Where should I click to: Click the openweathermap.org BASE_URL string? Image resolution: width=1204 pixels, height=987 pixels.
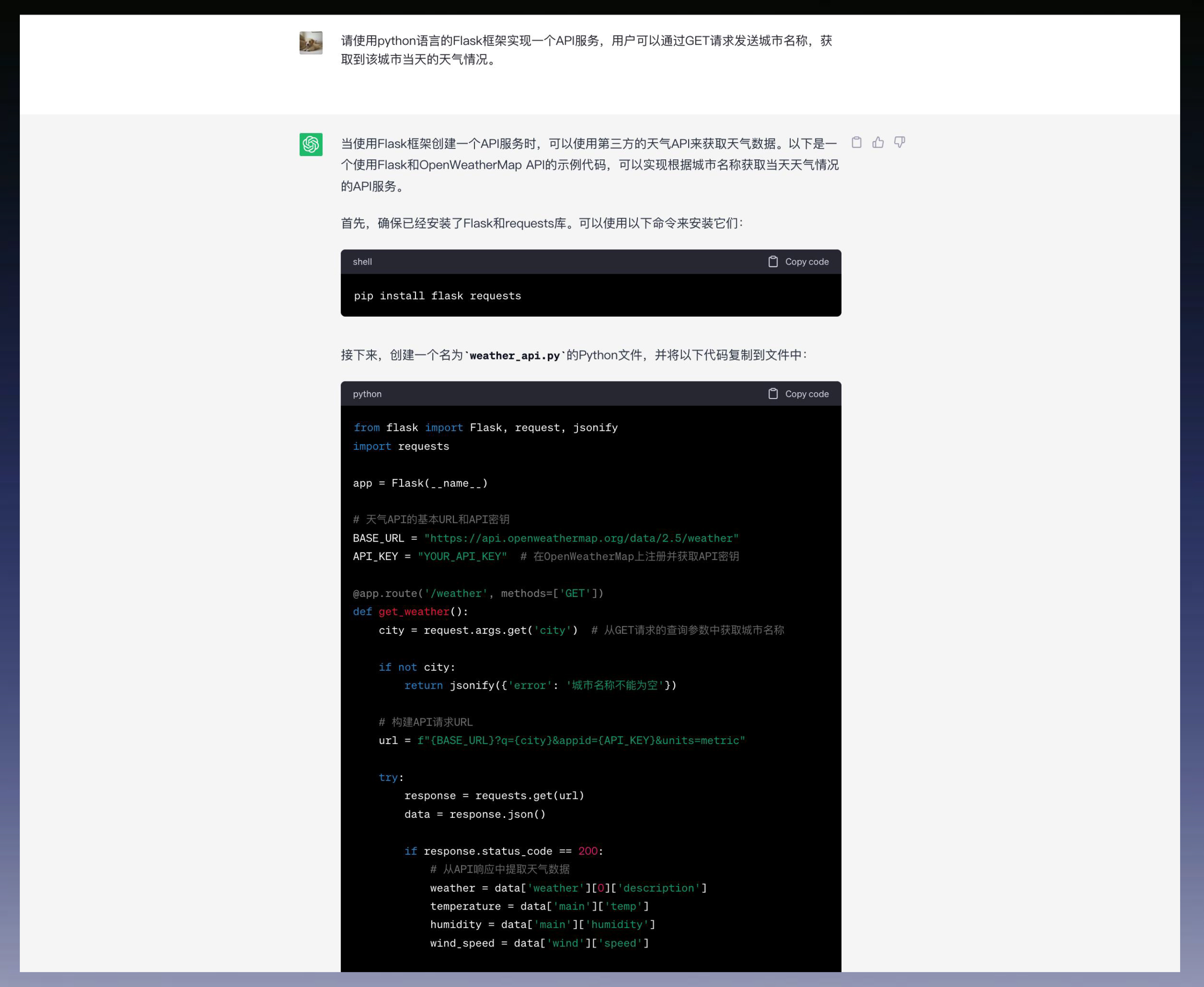coord(581,538)
